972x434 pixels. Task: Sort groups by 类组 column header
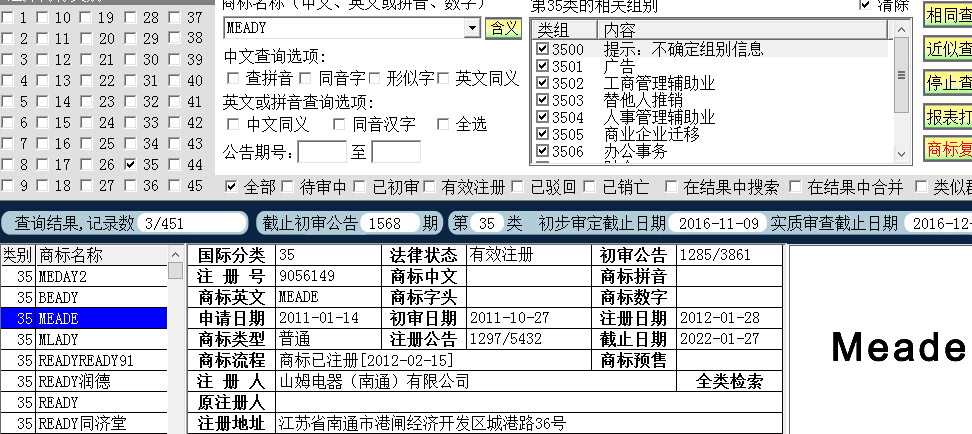coord(565,30)
